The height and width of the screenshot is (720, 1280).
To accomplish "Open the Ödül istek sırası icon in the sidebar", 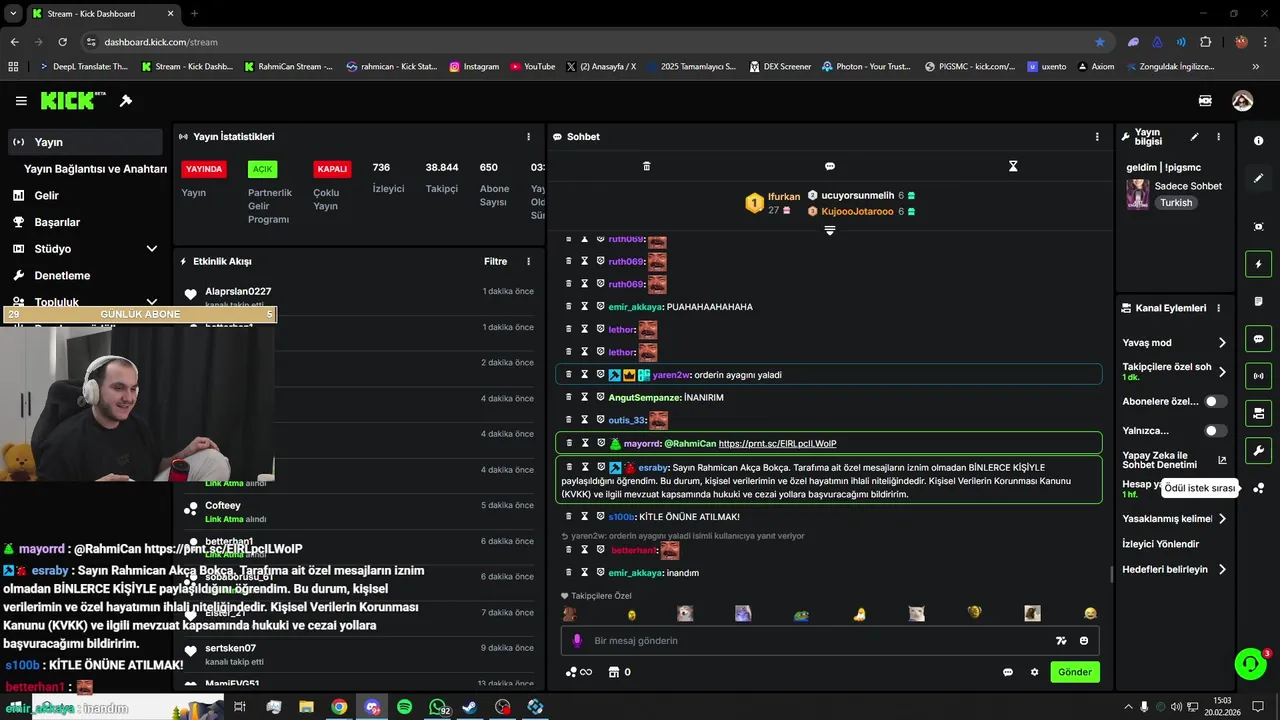I will pos(1258,488).
